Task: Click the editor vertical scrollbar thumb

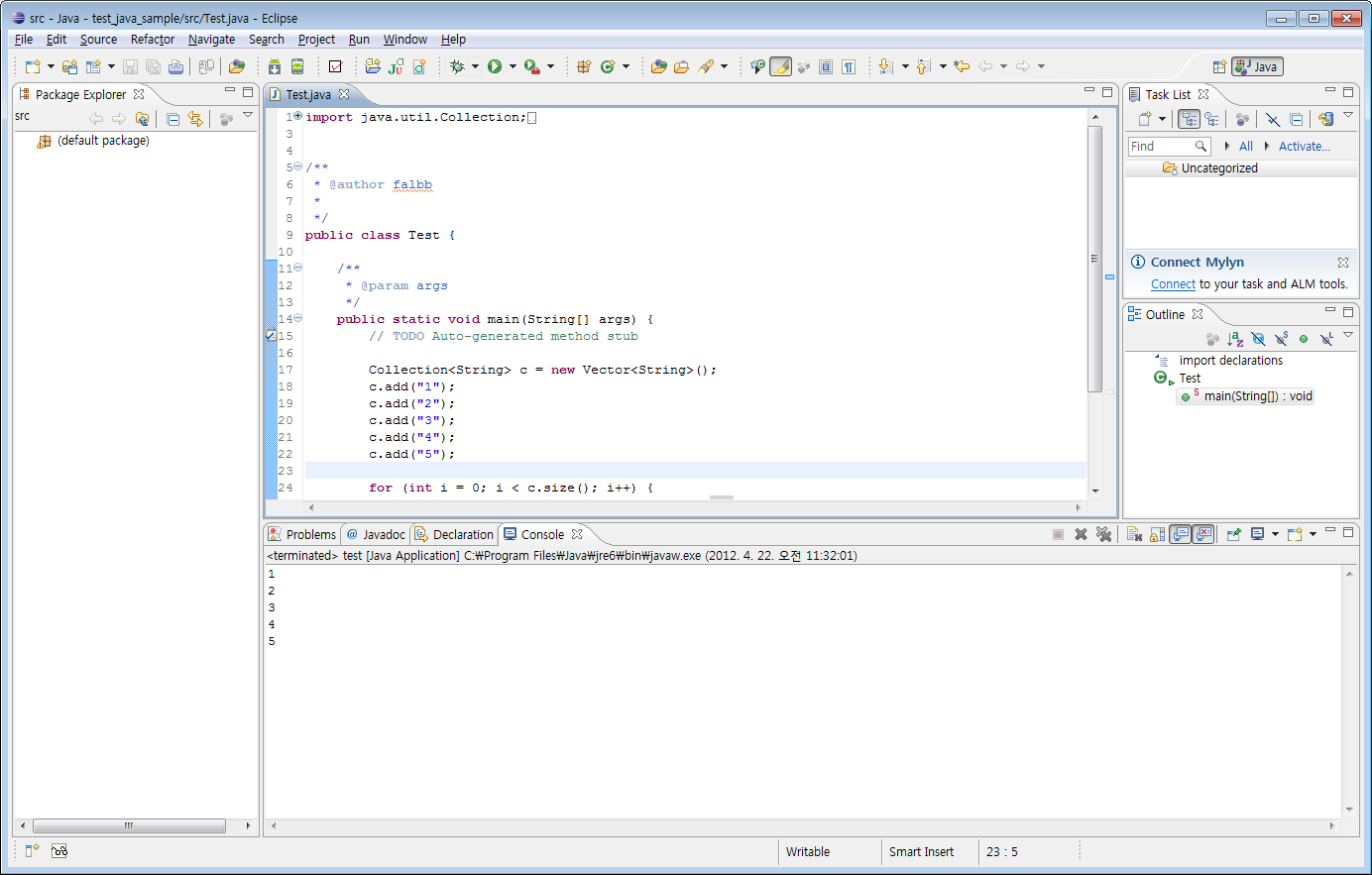Action: (x=1094, y=259)
